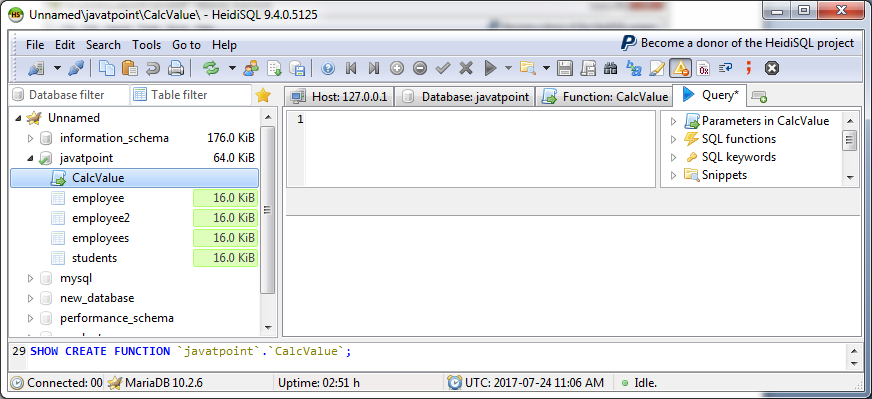Image resolution: width=872 pixels, height=399 pixels.
Task: Switch to the Database: javatpoint tab
Action: (x=465, y=97)
